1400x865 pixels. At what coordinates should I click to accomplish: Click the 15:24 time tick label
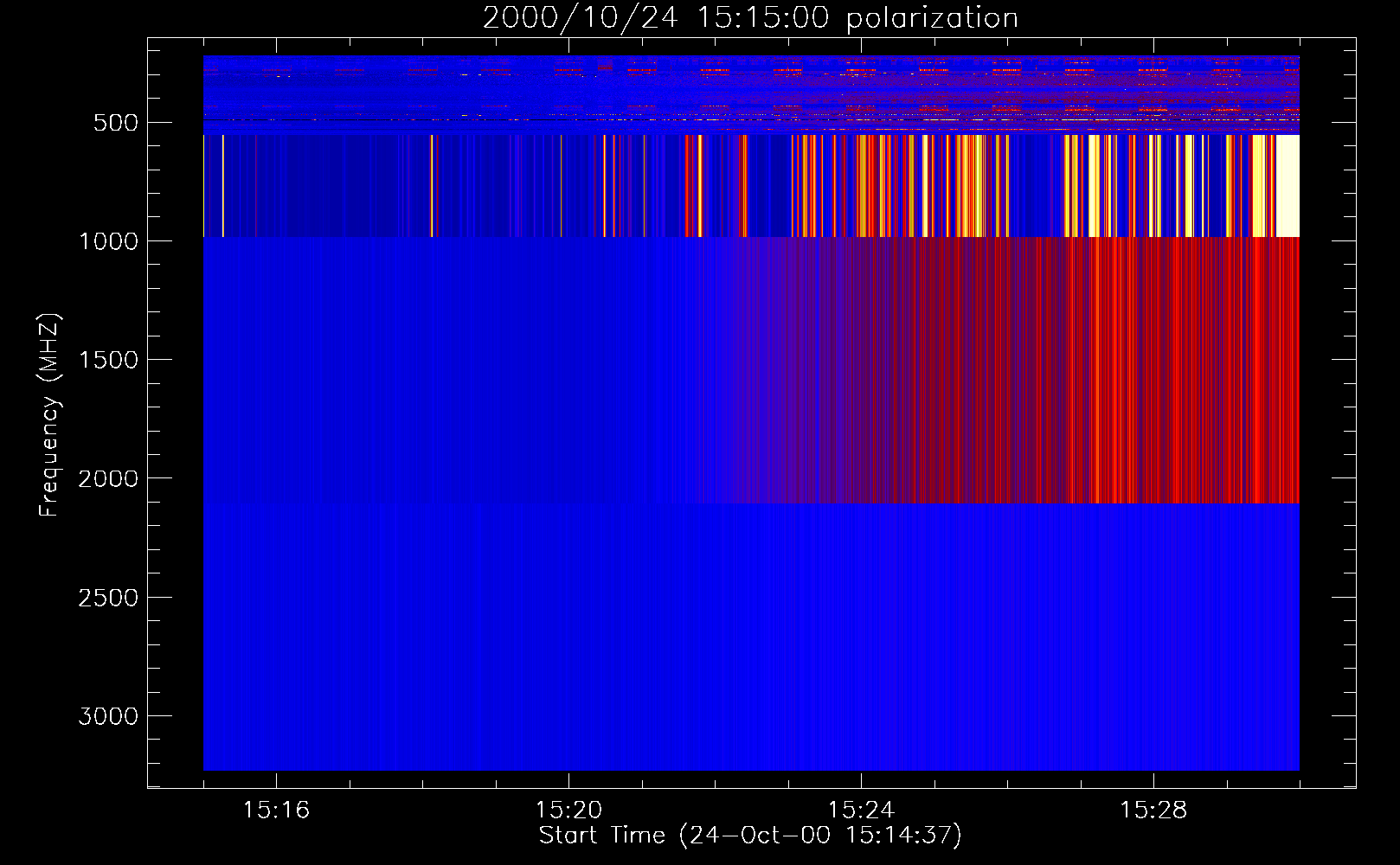click(861, 811)
